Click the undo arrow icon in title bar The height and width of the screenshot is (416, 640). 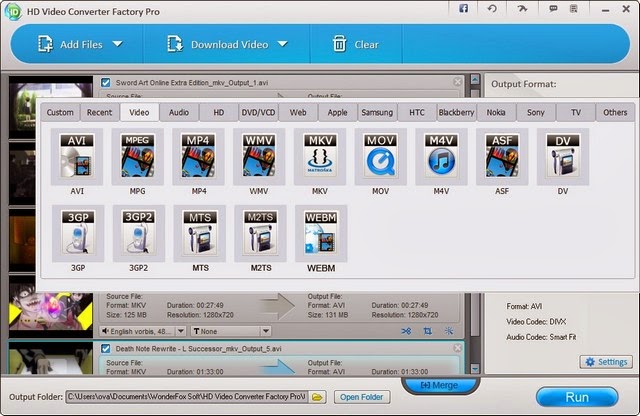[492, 8]
